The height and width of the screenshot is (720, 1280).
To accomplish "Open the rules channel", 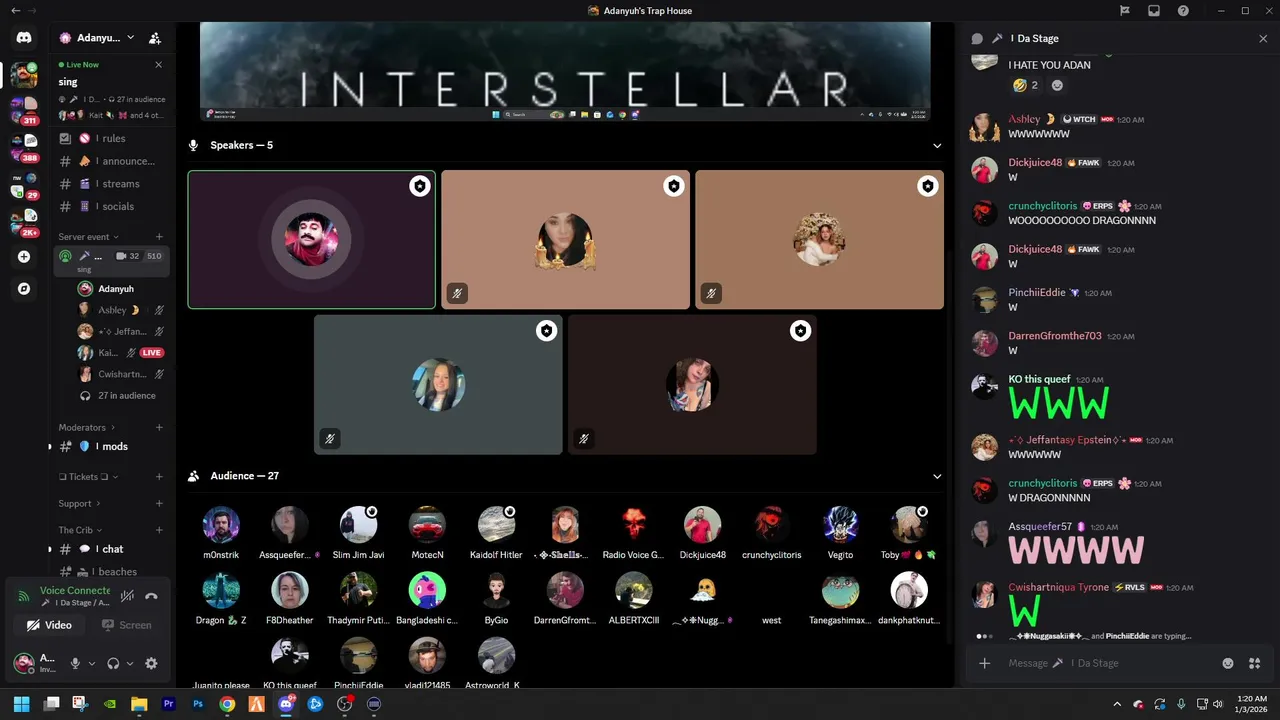I will click(111, 138).
